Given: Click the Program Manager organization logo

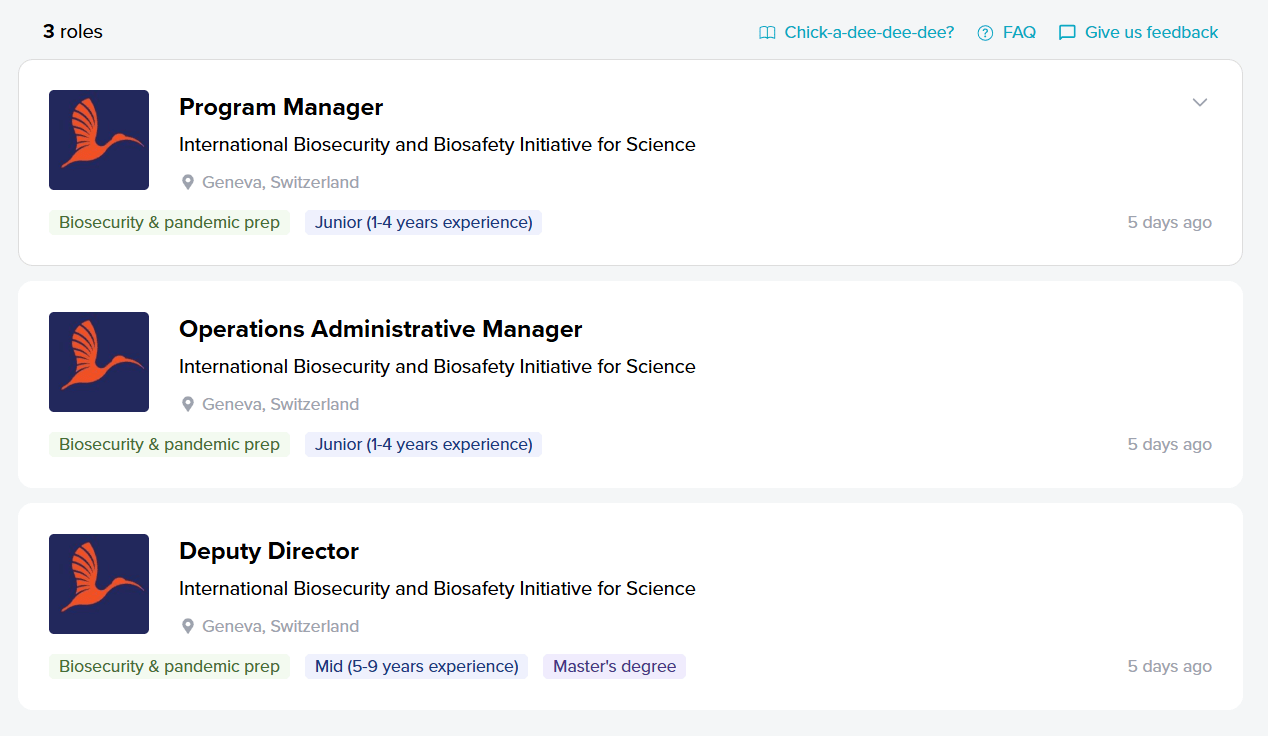Looking at the screenshot, I should [99, 140].
